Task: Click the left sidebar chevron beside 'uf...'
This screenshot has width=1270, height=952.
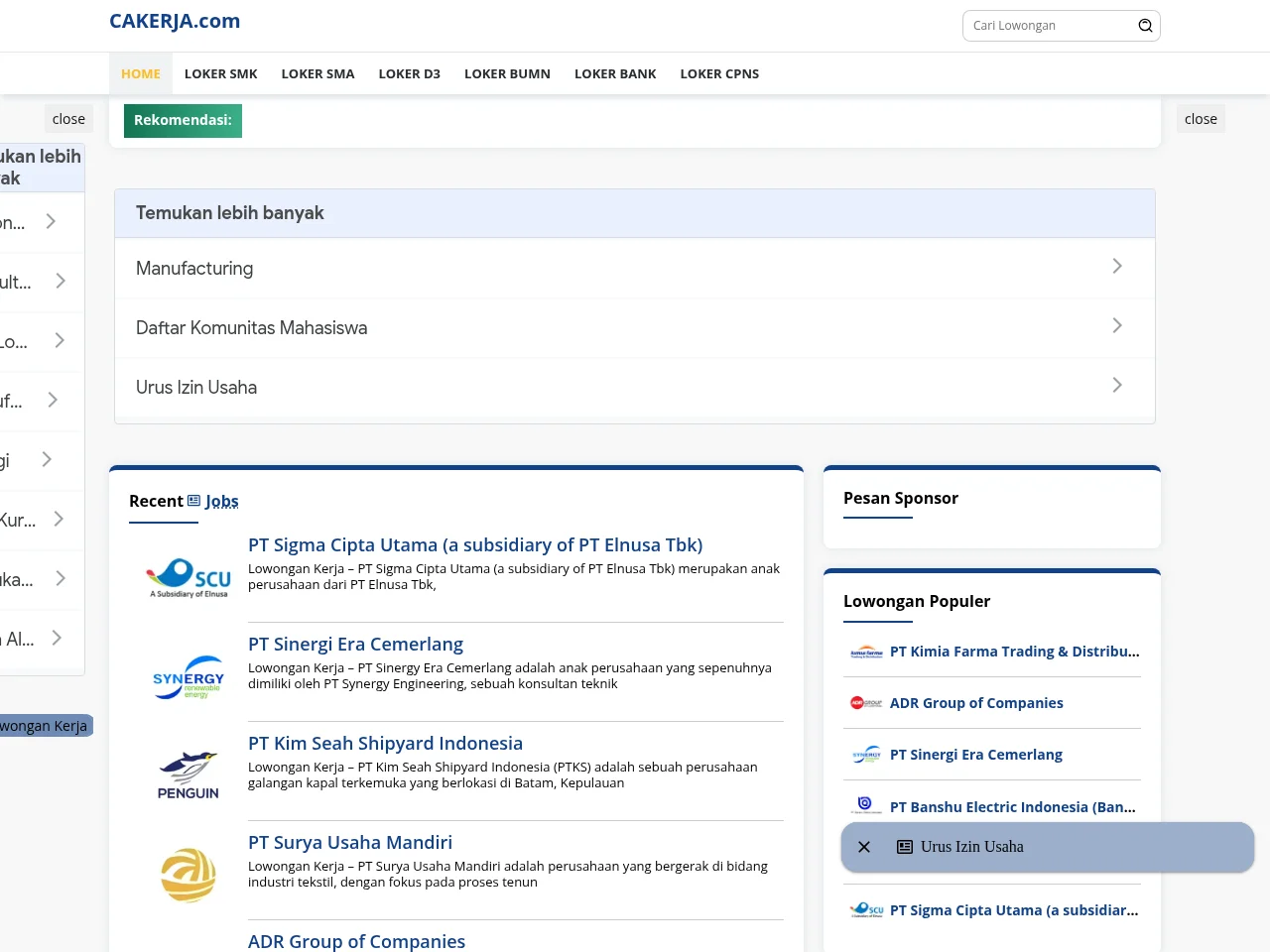Action: [53, 400]
